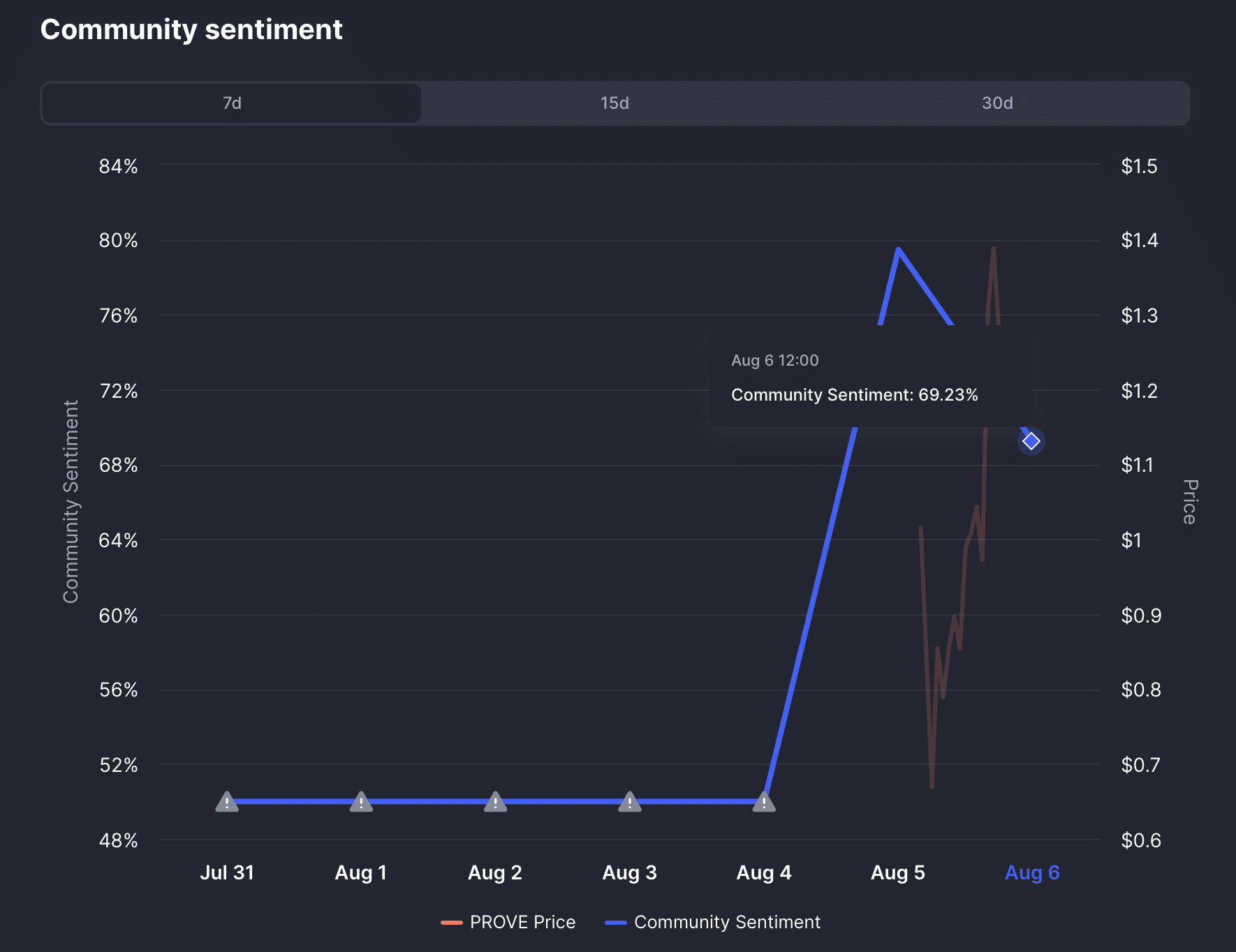Click the lowest dip of the PROVE price line

pyautogui.click(x=932, y=787)
